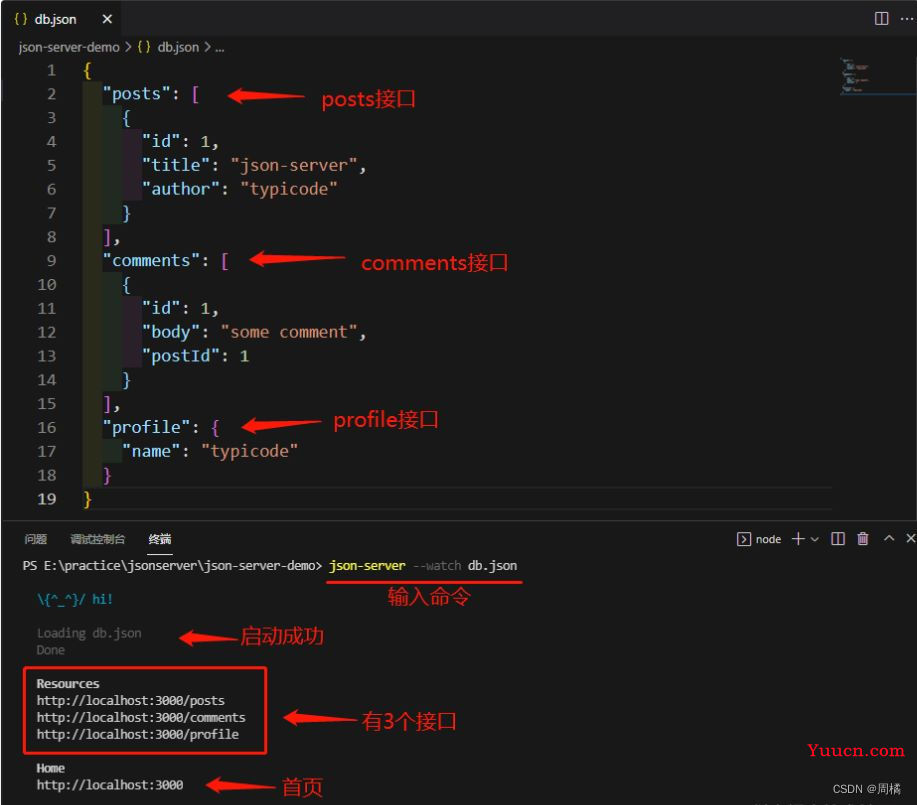Click the "profile" key on line 16
Screen dimensions: 917x805
pos(146,427)
